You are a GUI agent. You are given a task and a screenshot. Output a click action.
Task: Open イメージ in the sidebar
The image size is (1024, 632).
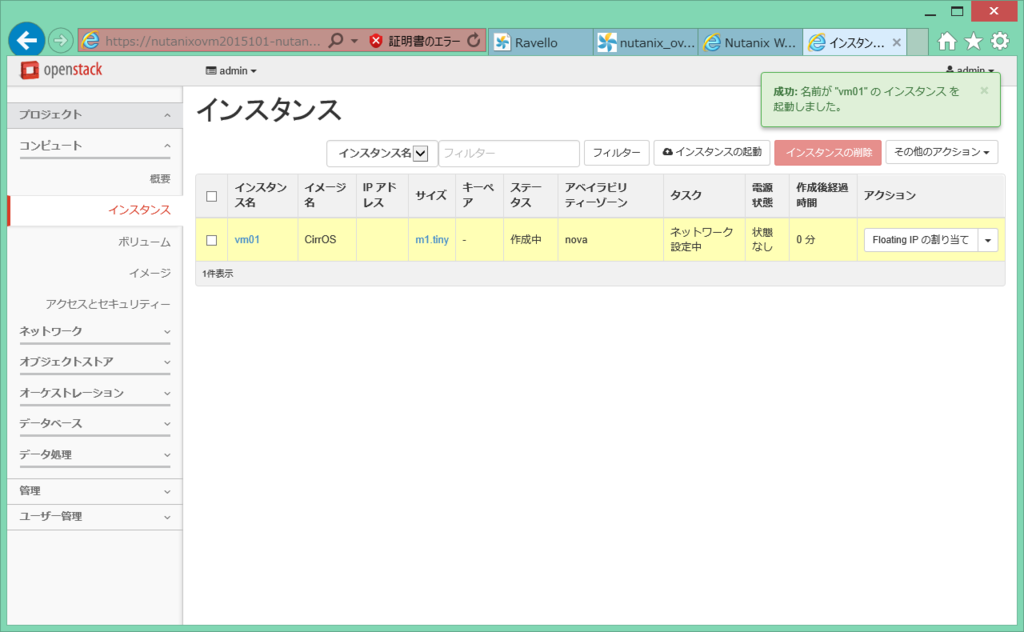pos(150,273)
